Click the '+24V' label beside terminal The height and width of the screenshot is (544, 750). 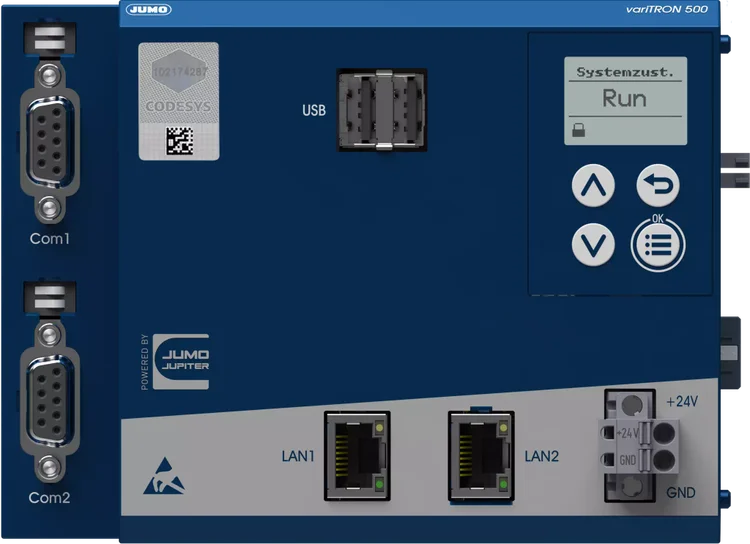(x=682, y=401)
